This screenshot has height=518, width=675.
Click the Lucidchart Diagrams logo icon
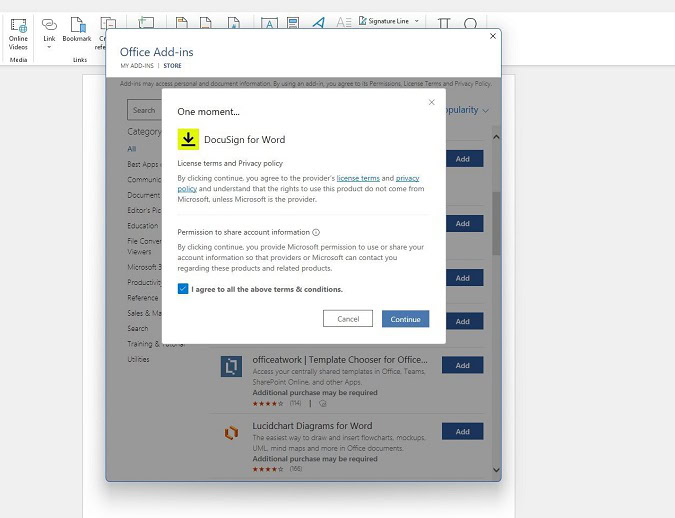[x=231, y=432]
